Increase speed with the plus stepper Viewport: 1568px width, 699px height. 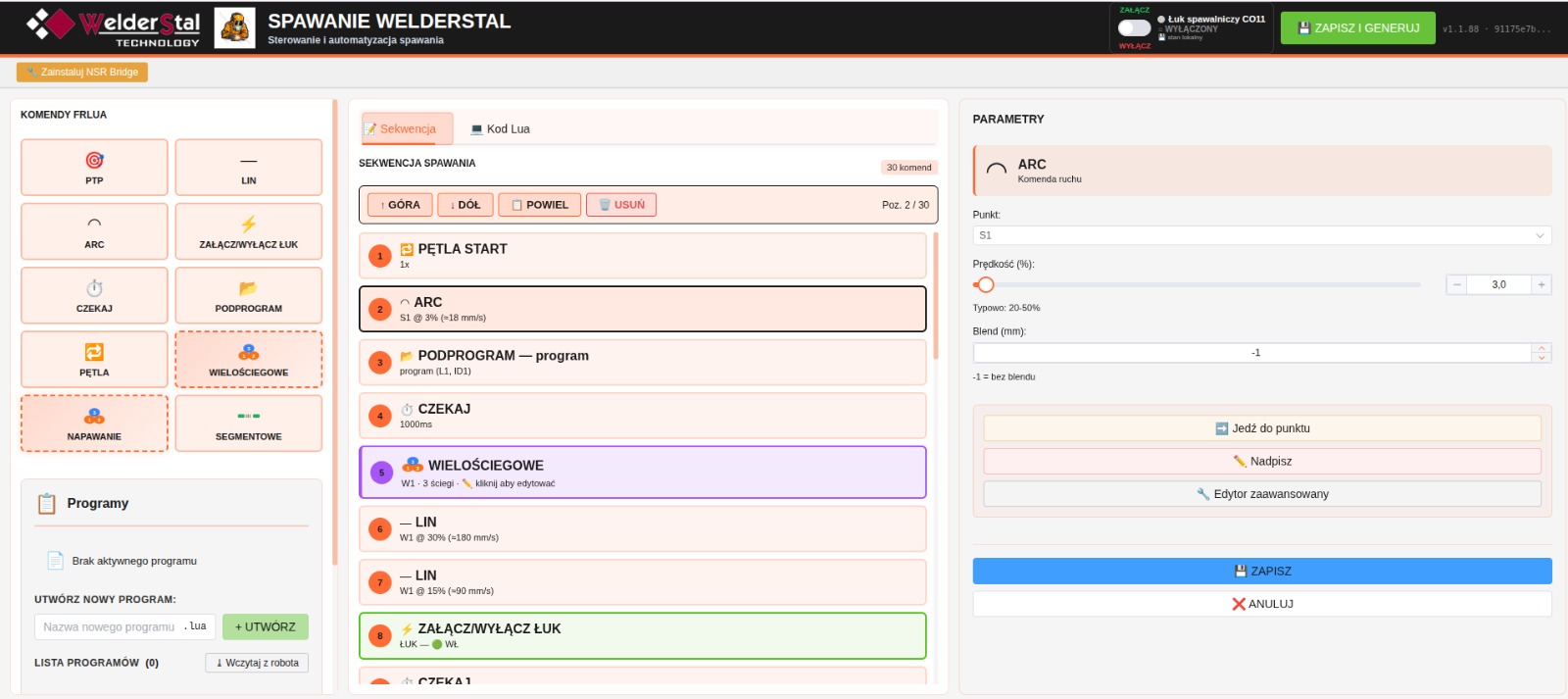coord(1542,284)
